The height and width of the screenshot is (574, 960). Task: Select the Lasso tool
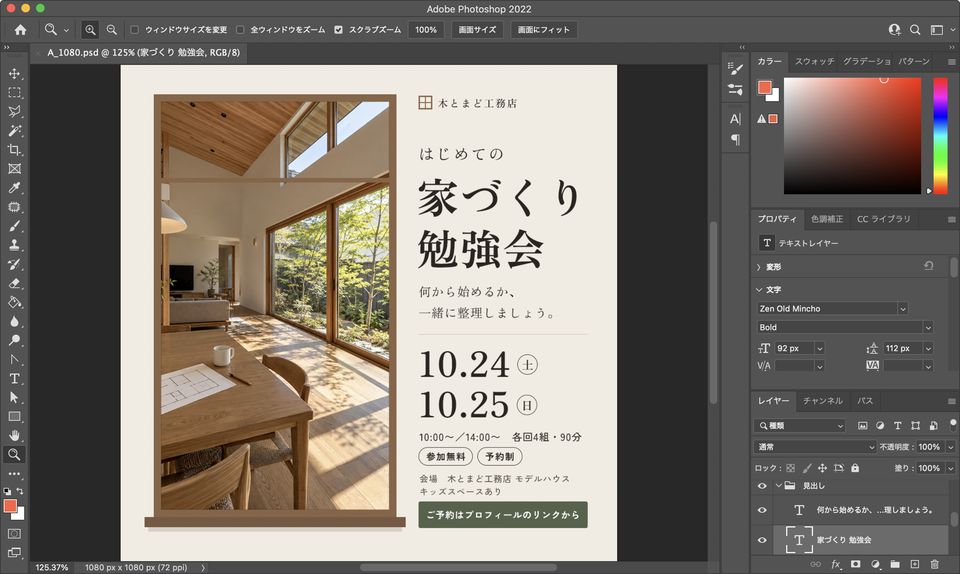tap(14, 111)
